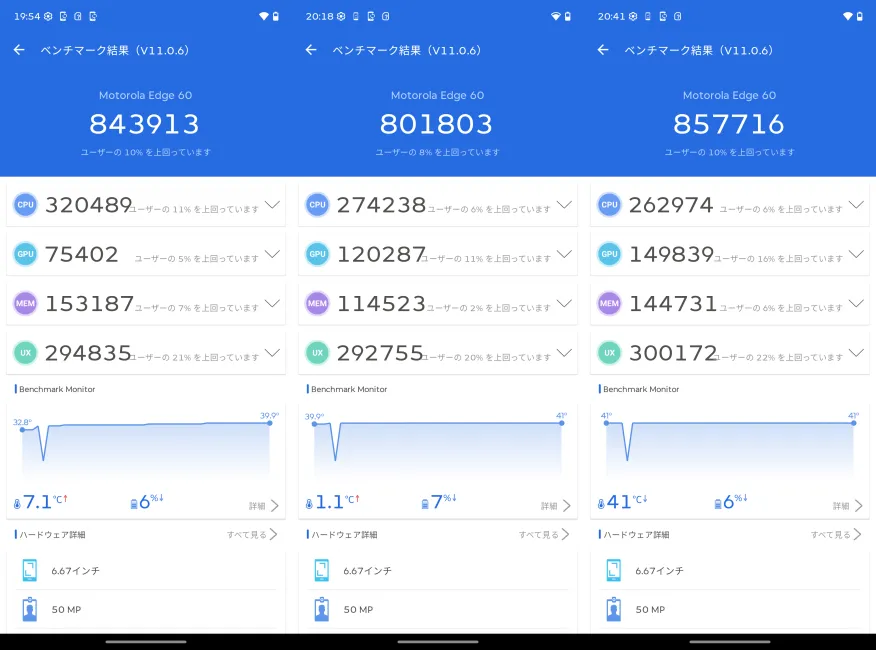Tap clock reading 20:18
Screen dimensions: 876x650
pos(319,16)
